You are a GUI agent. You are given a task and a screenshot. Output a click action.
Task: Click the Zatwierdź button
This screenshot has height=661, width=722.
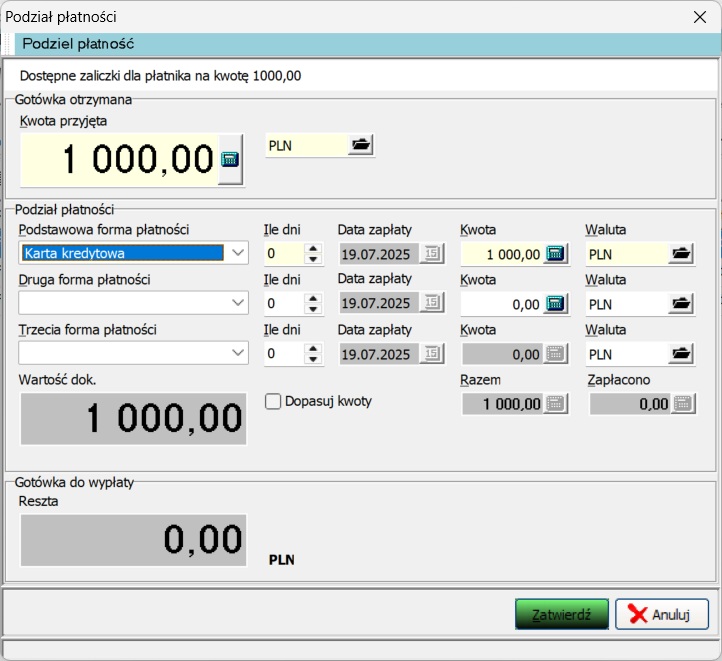[561, 615]
